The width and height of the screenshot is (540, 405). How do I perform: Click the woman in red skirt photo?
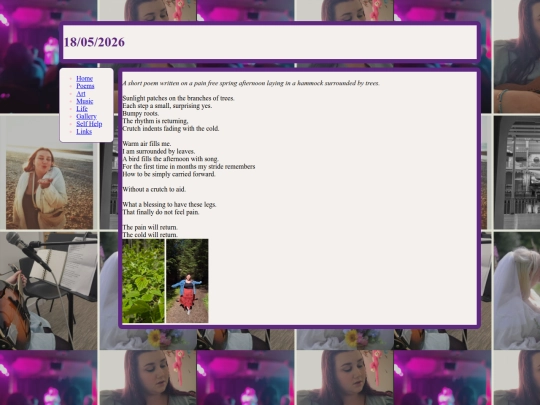[187, 281]
